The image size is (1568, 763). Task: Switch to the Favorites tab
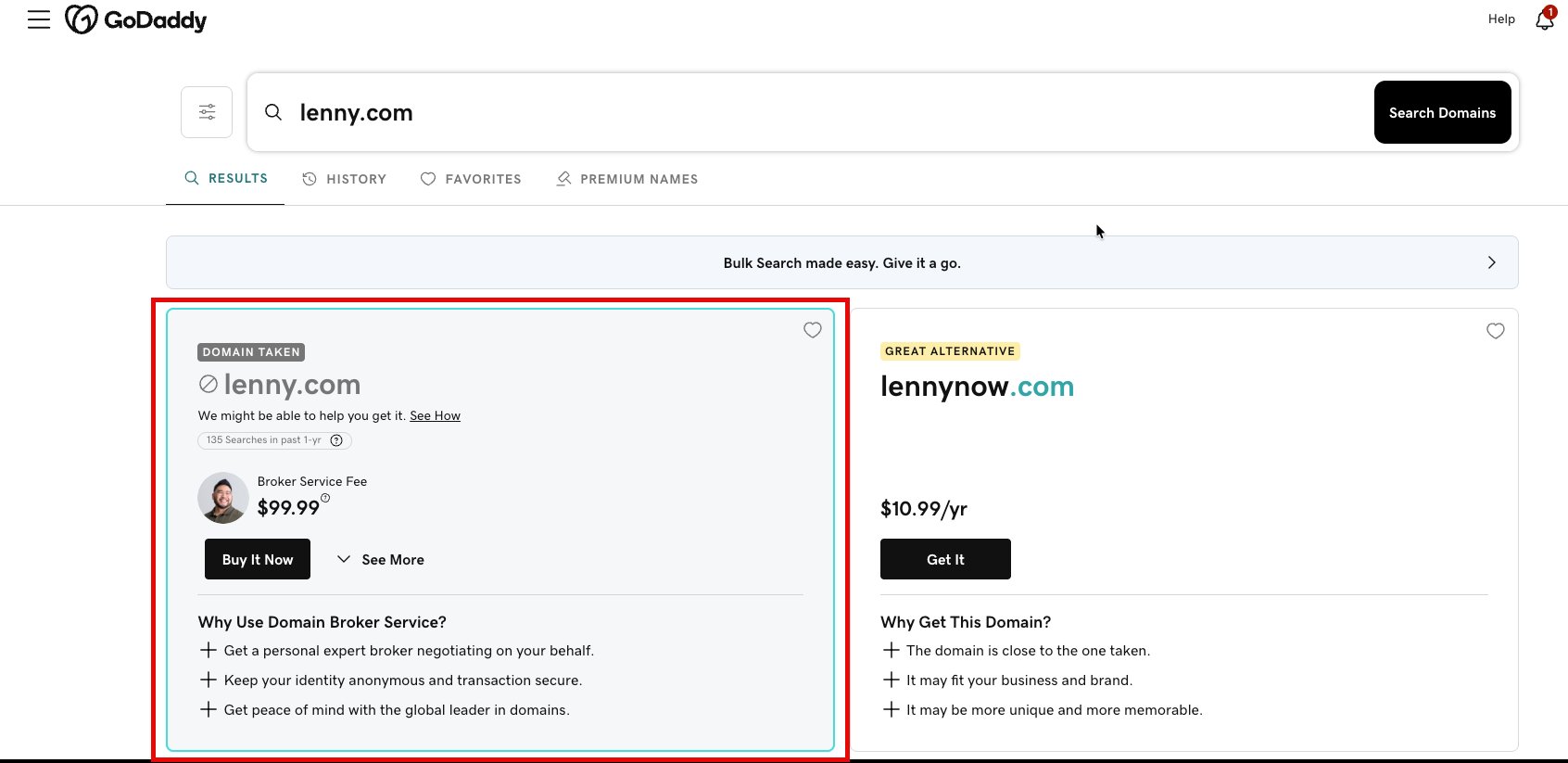pyautogui.click(x=471, y=179)
